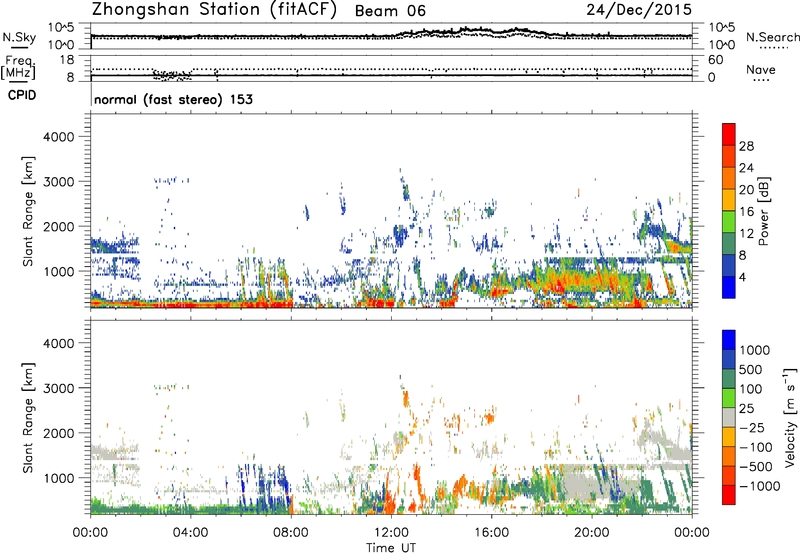This screenshot has height=554, width=800.
Task: Click the '12:00' time axis tick label
Action: 391,533
